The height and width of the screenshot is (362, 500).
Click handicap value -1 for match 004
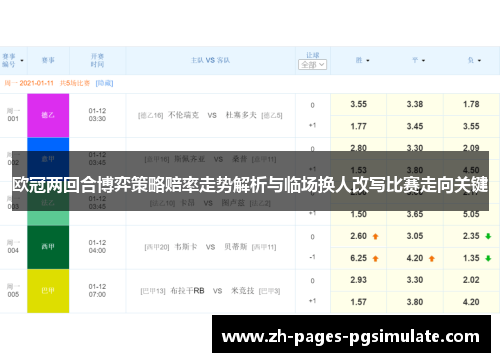point(312,258)
